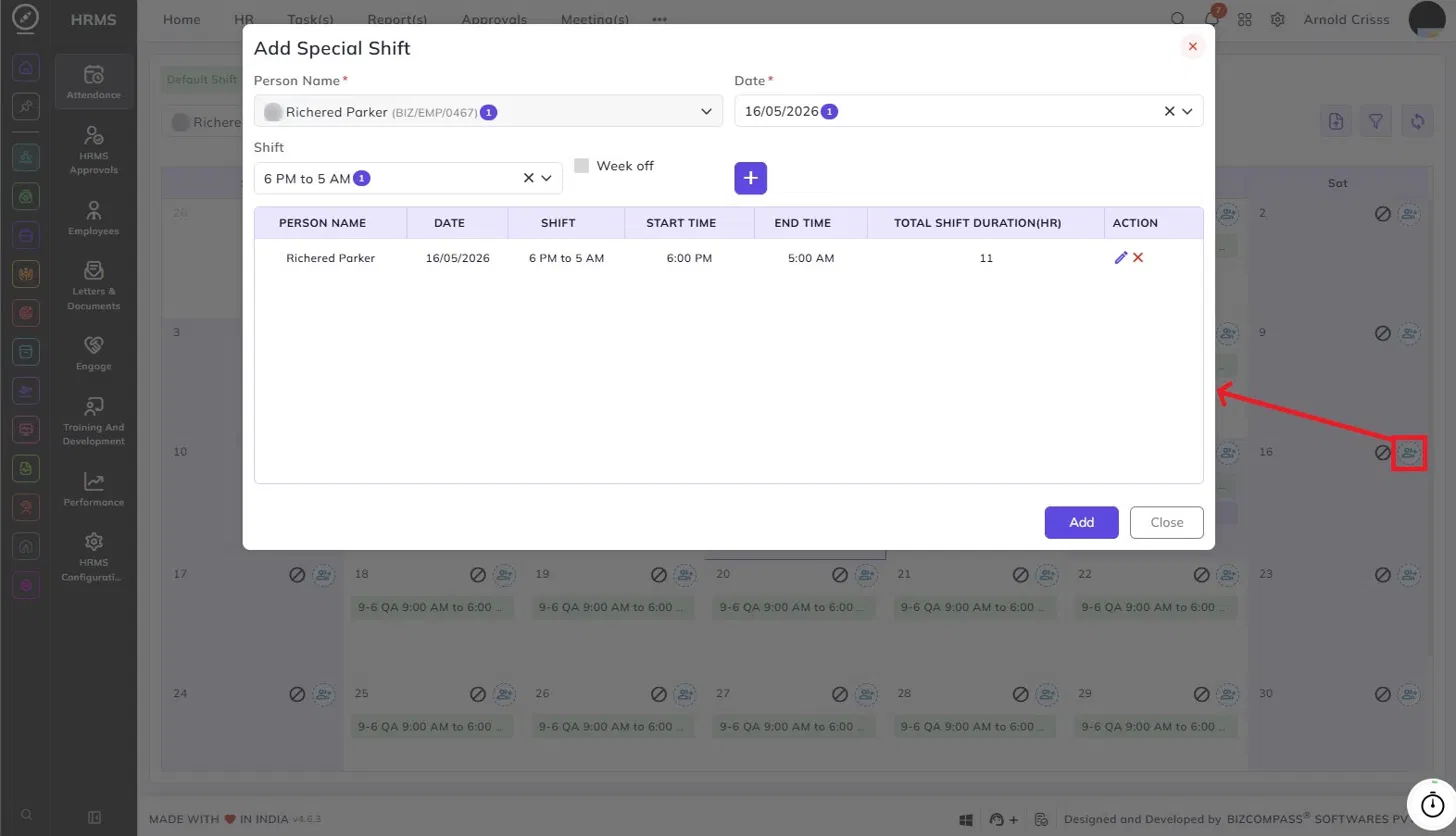Screen dimensions: 1456x836
Task: Open the more menu ellipsis
Action: click(659, 20)
